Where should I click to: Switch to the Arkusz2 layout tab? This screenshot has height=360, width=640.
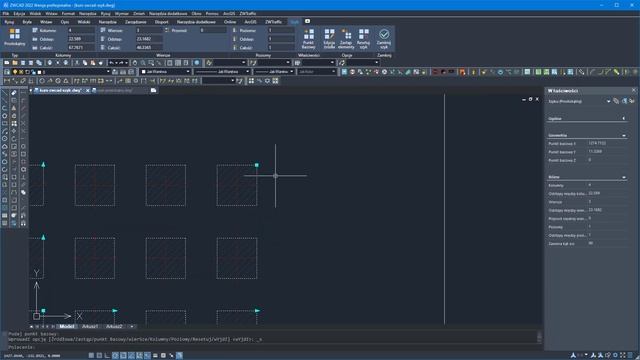click(x=114, y=327)
